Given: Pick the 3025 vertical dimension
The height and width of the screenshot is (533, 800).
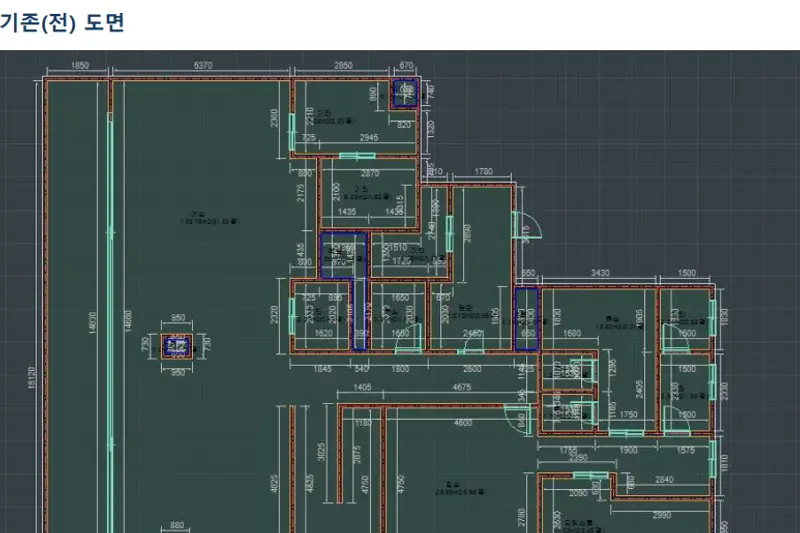Looking at the screenshot, I should 321,452.
